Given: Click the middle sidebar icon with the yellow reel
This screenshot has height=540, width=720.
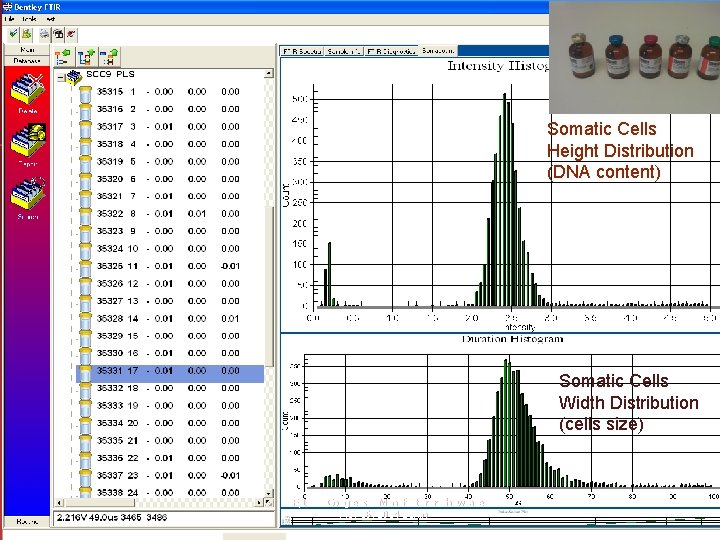Looking at the screenshot, I should tap(28, 140).
